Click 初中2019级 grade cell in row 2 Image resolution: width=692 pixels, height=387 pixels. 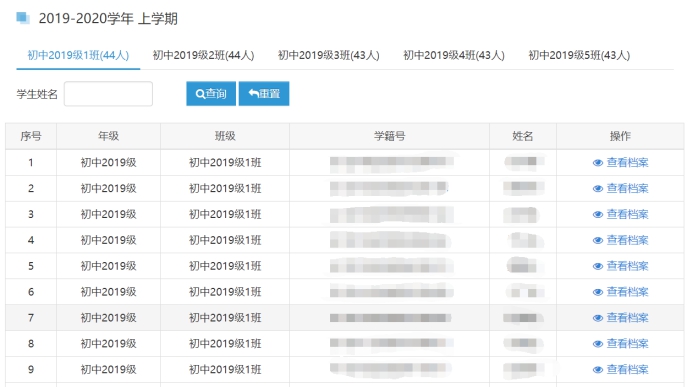109,188
